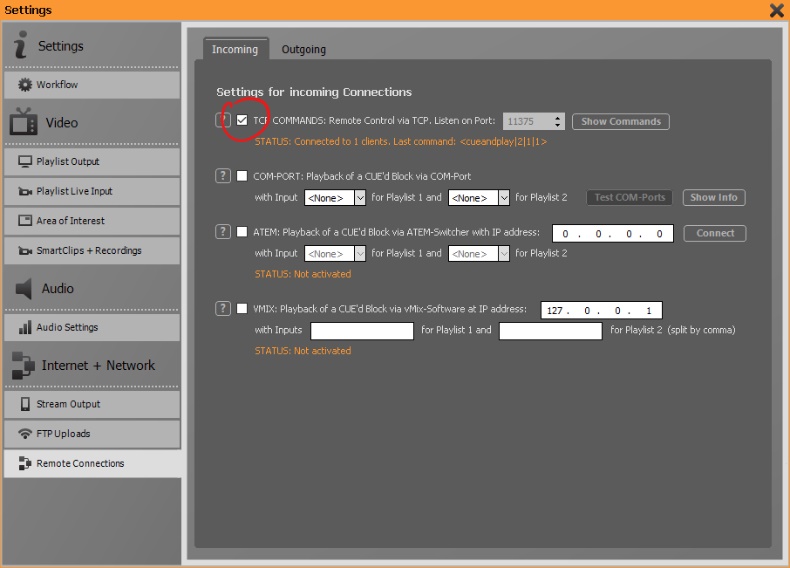The image size is (790, 568).
Task: Open the Playlist Output page
Action: pyautogui.click(x=92, y=161)
